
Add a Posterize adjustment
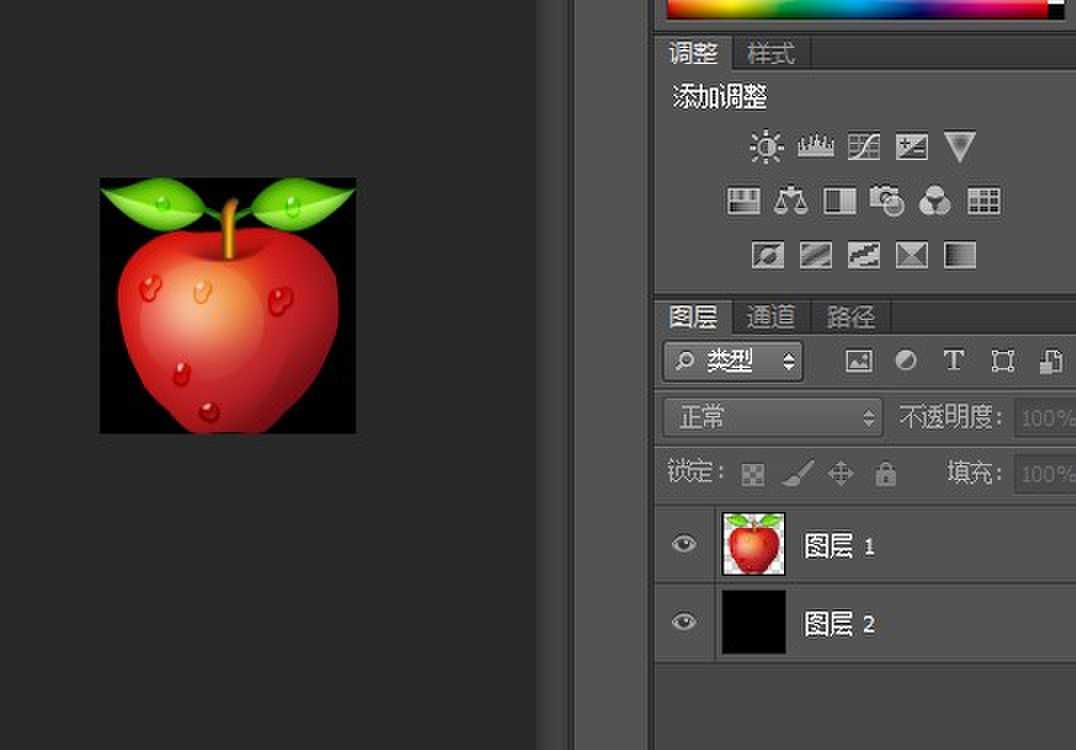click(815, 255)
